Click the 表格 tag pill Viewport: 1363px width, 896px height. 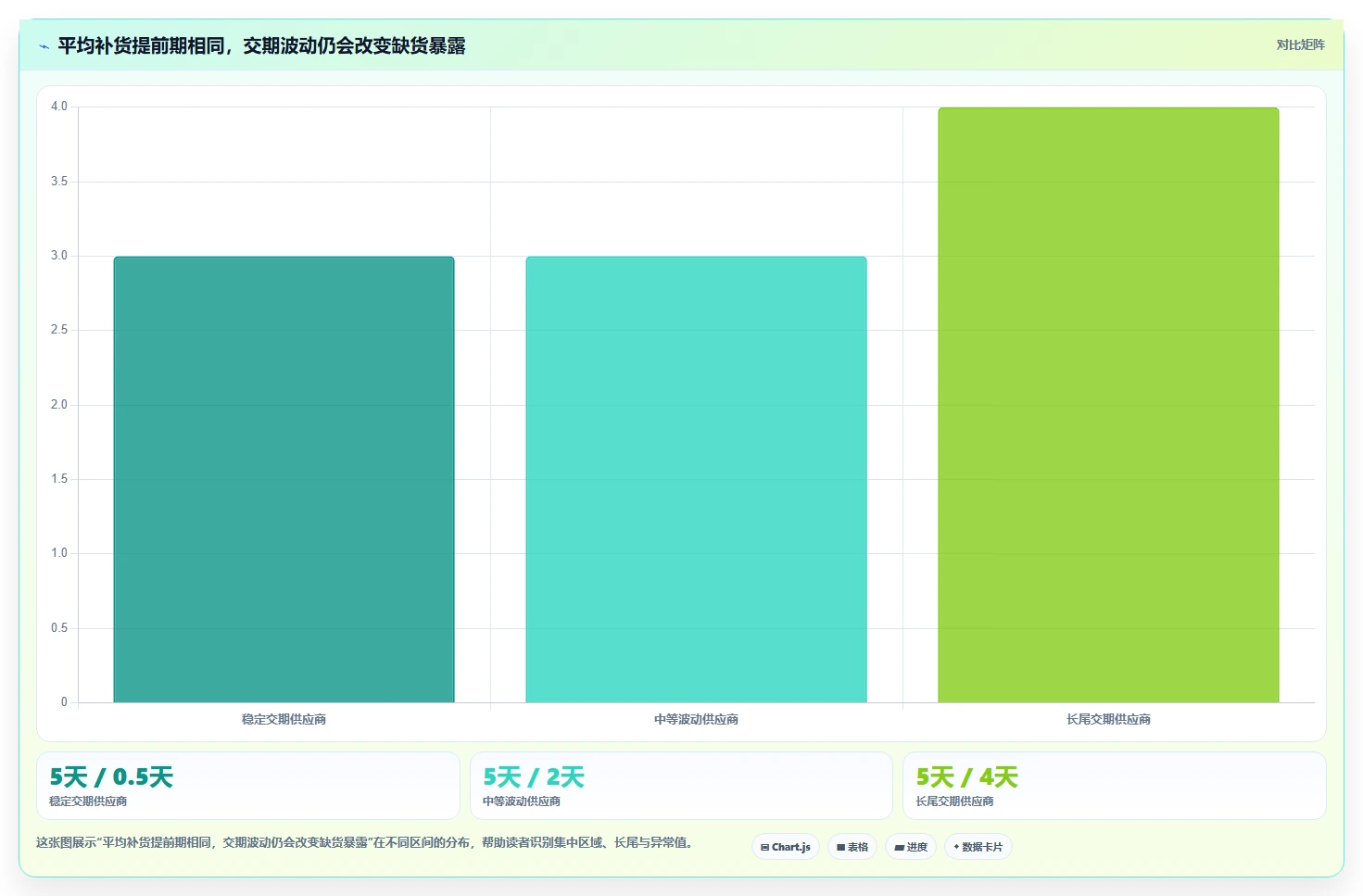coord(852,847)
